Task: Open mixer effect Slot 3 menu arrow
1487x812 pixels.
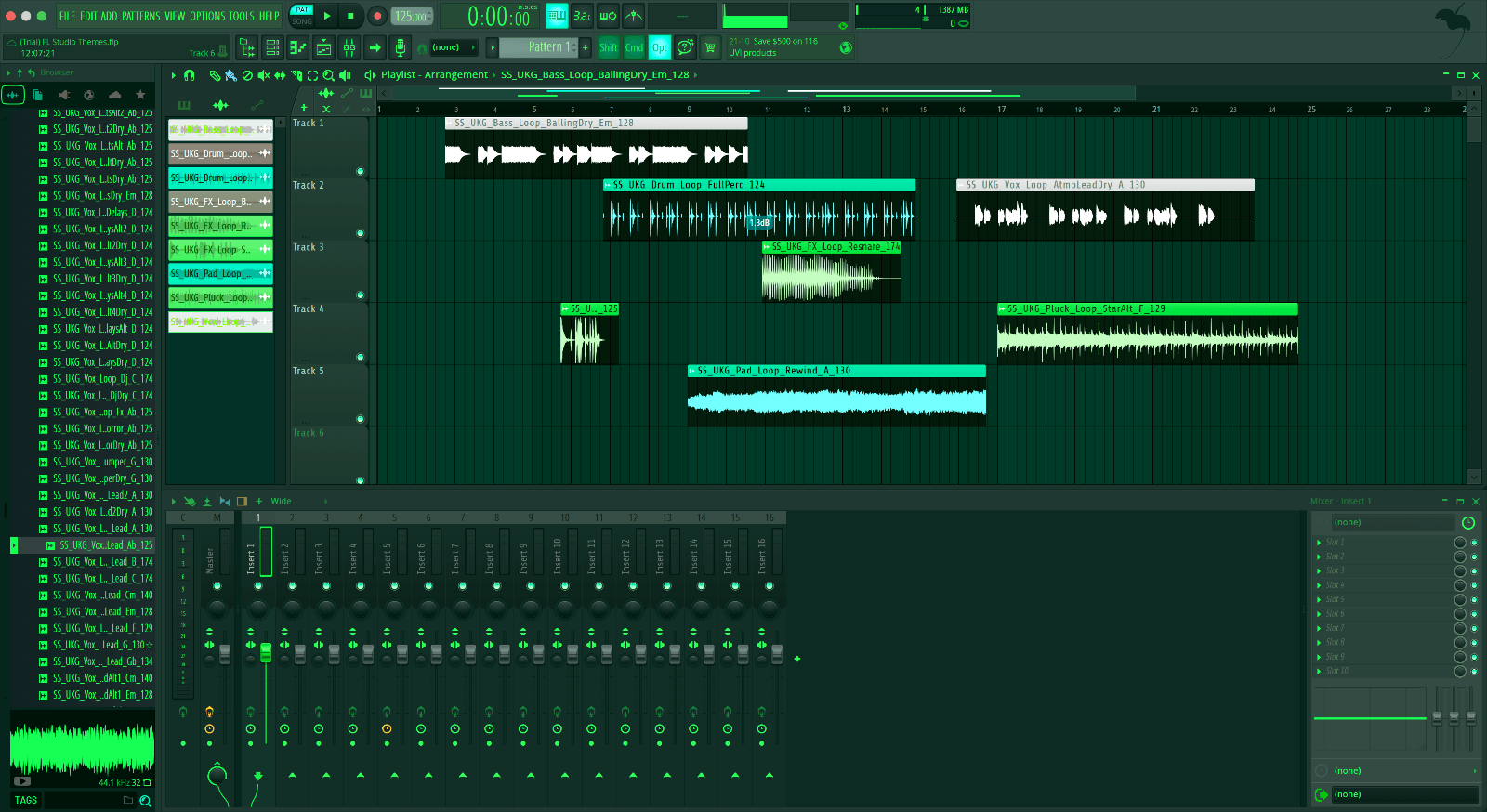Action: (1319, 570)
